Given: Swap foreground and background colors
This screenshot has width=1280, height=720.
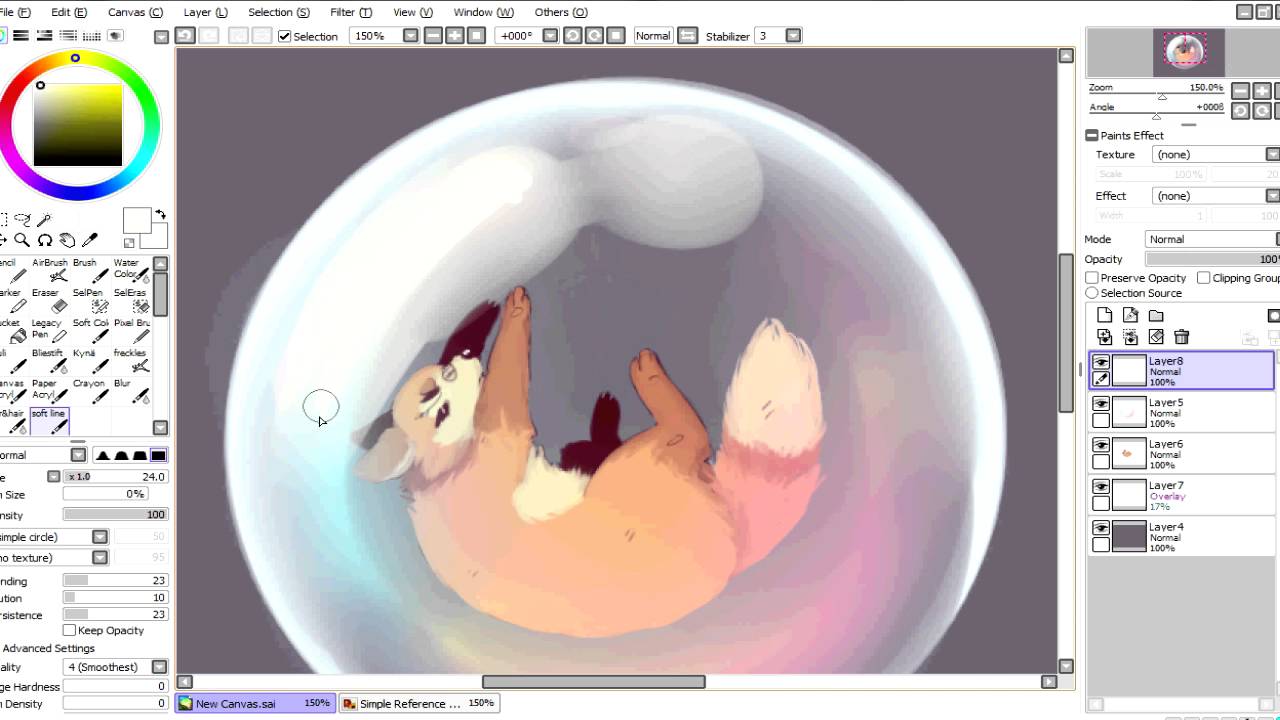Looking at the screenshot, I should (x=160, y=215).
